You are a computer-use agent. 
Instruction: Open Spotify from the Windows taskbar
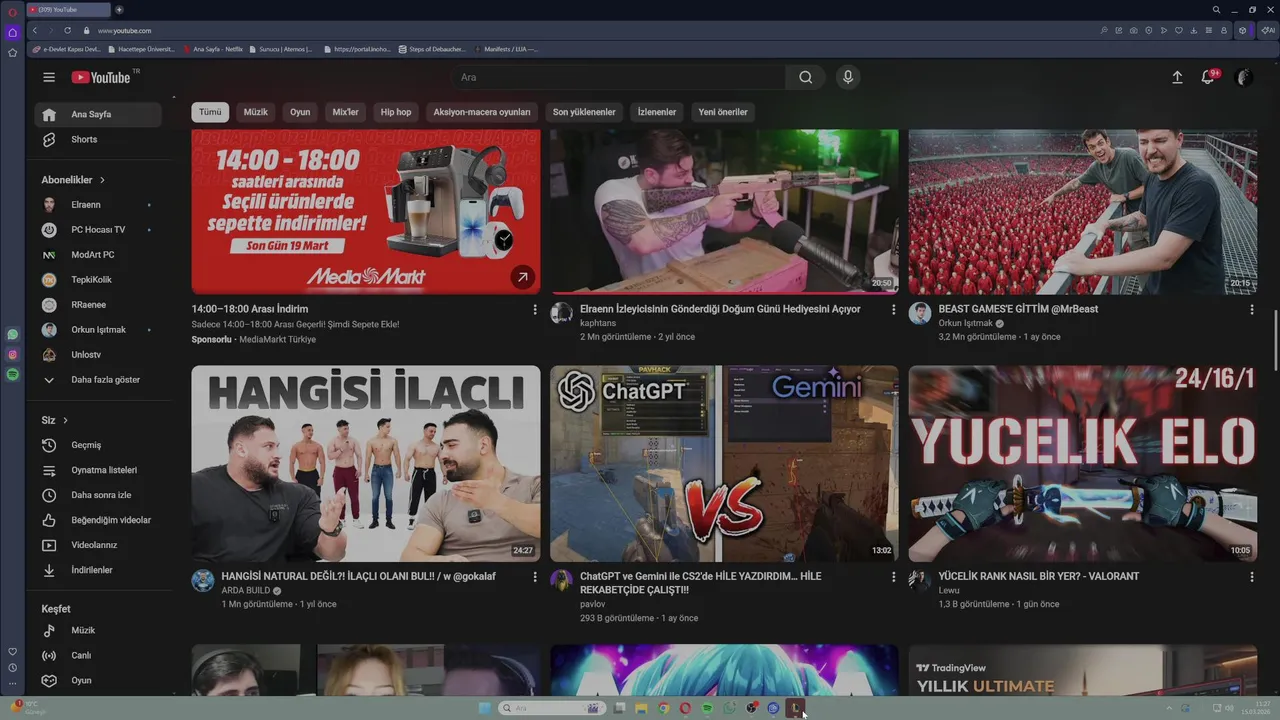click(x=707, y=708)
